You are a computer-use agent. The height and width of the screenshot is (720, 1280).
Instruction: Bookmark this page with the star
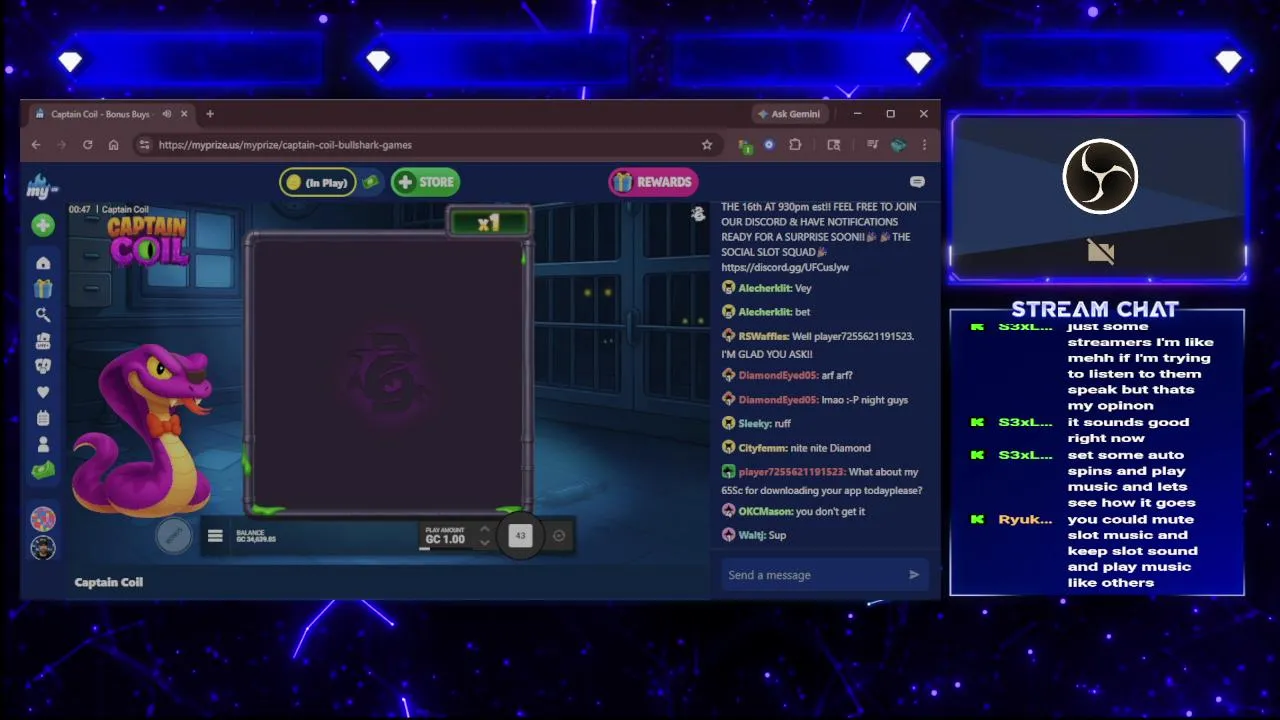tap(707, 145)
